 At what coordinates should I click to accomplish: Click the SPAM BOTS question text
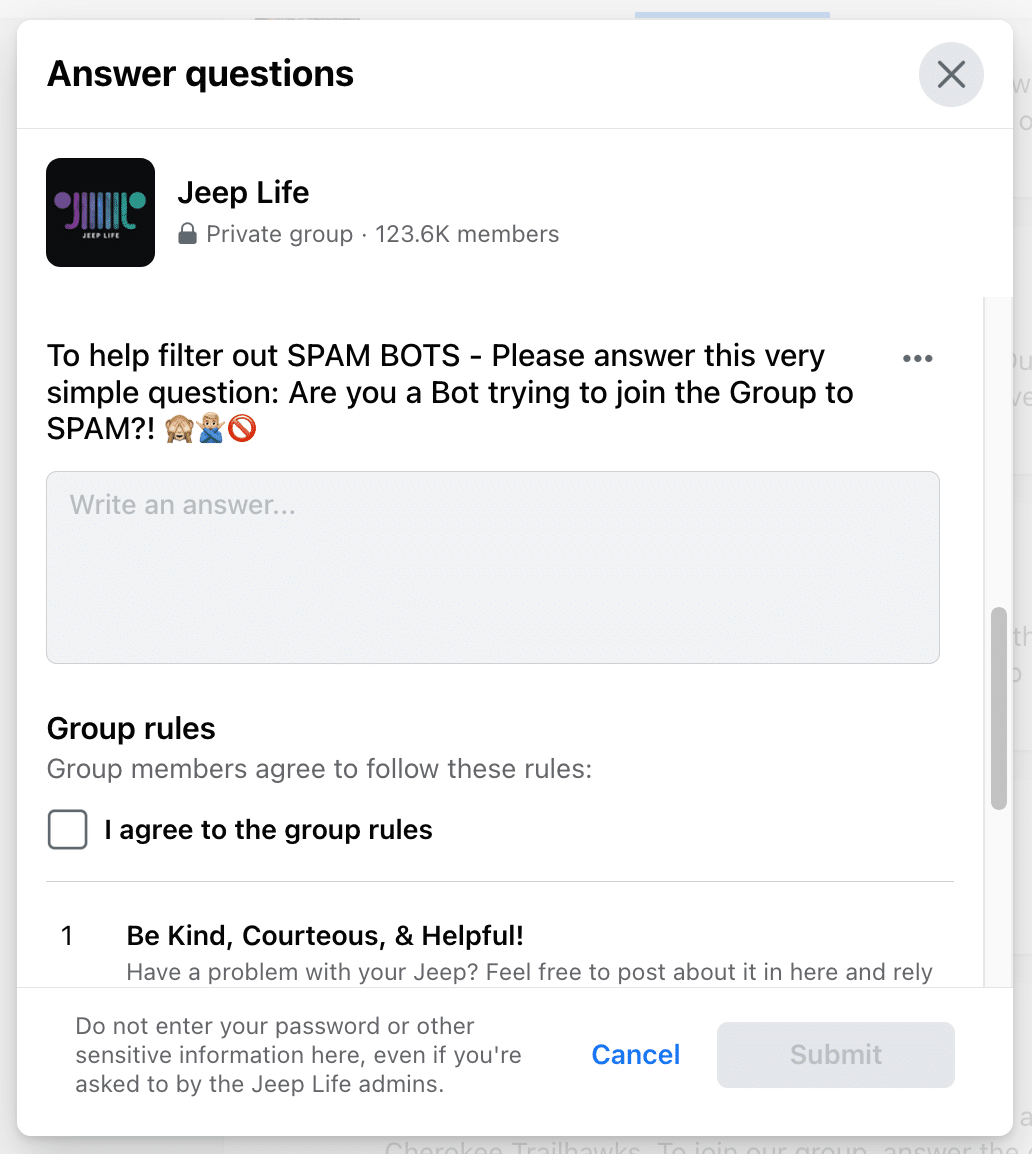pyautogui.click(x=450, y=392)
